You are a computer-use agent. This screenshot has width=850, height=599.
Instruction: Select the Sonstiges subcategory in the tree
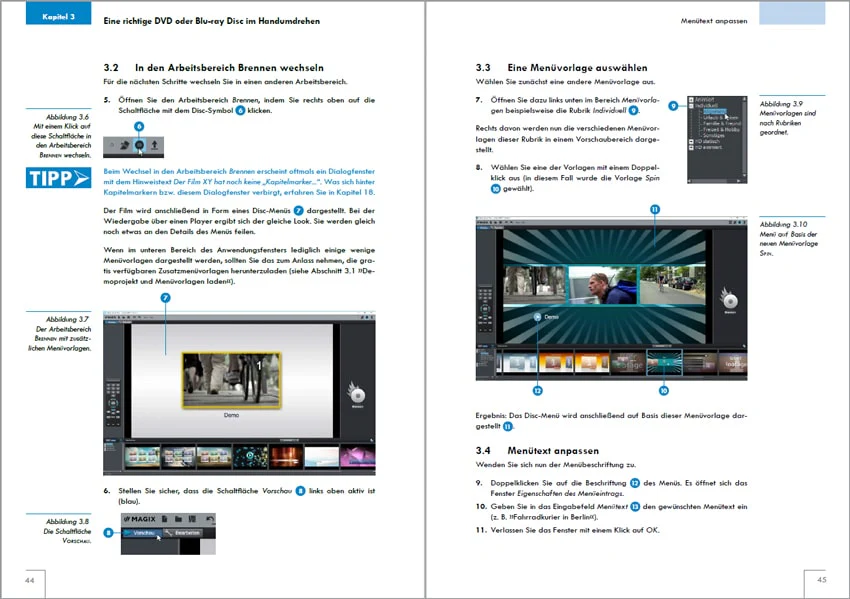coord(714,136)
